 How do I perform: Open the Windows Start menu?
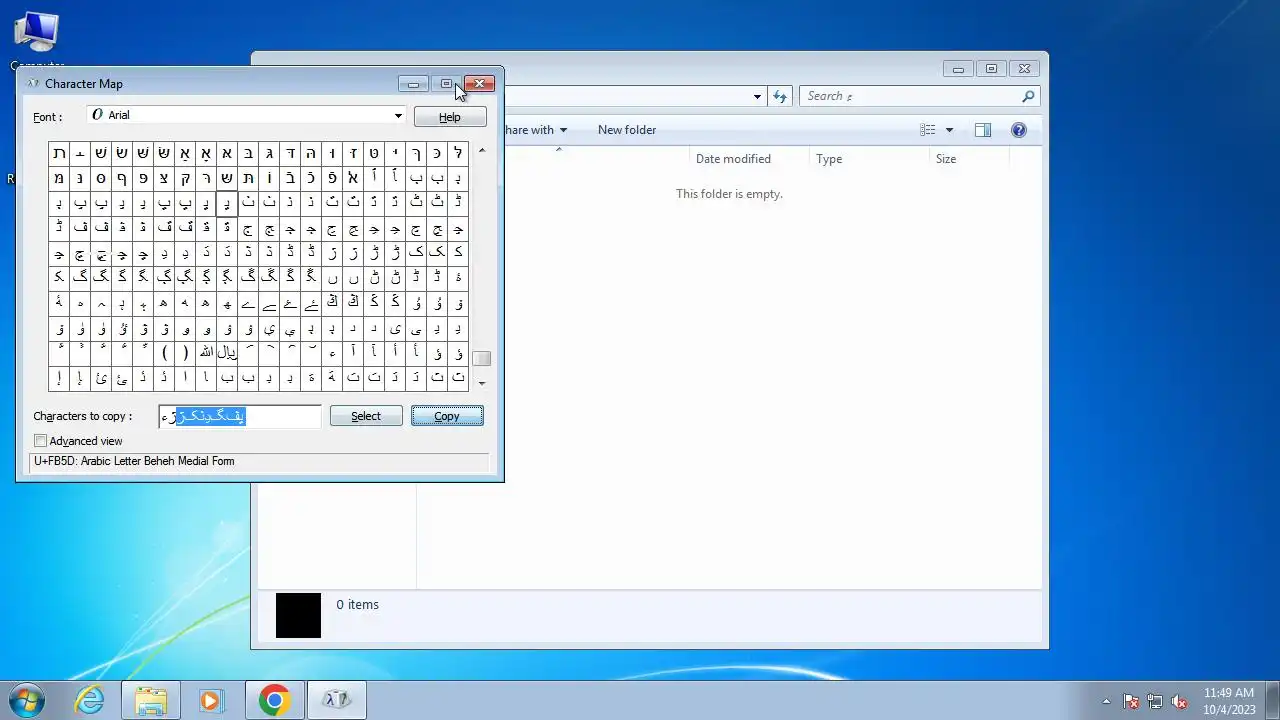coord(26,700)
